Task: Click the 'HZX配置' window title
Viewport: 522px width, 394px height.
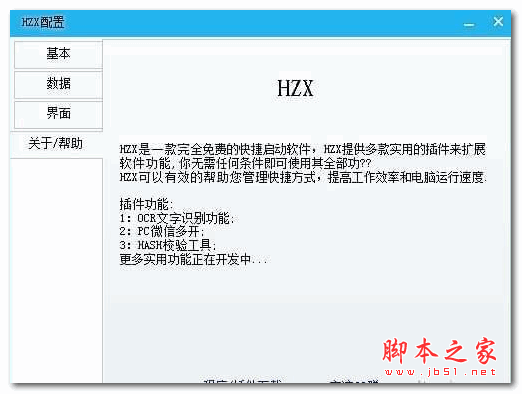Action: coord(43,23)
